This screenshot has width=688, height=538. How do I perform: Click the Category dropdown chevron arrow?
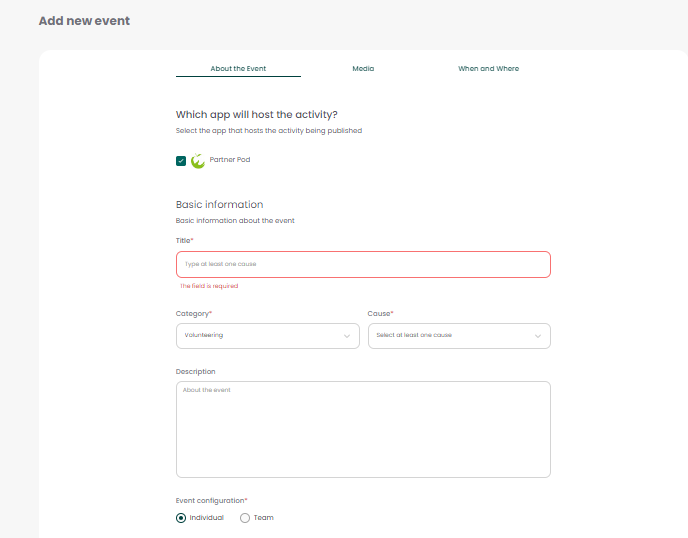pyautogui.click(x=347, y=336)
